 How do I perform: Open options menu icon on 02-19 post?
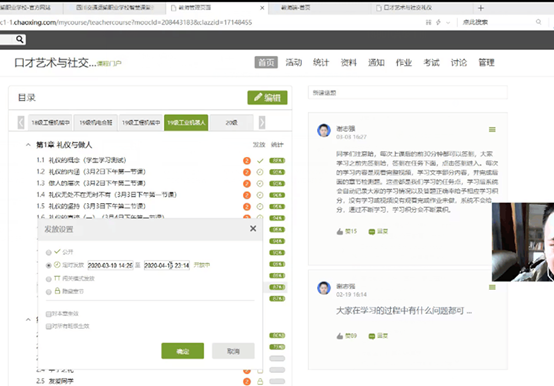coord(492,287)
